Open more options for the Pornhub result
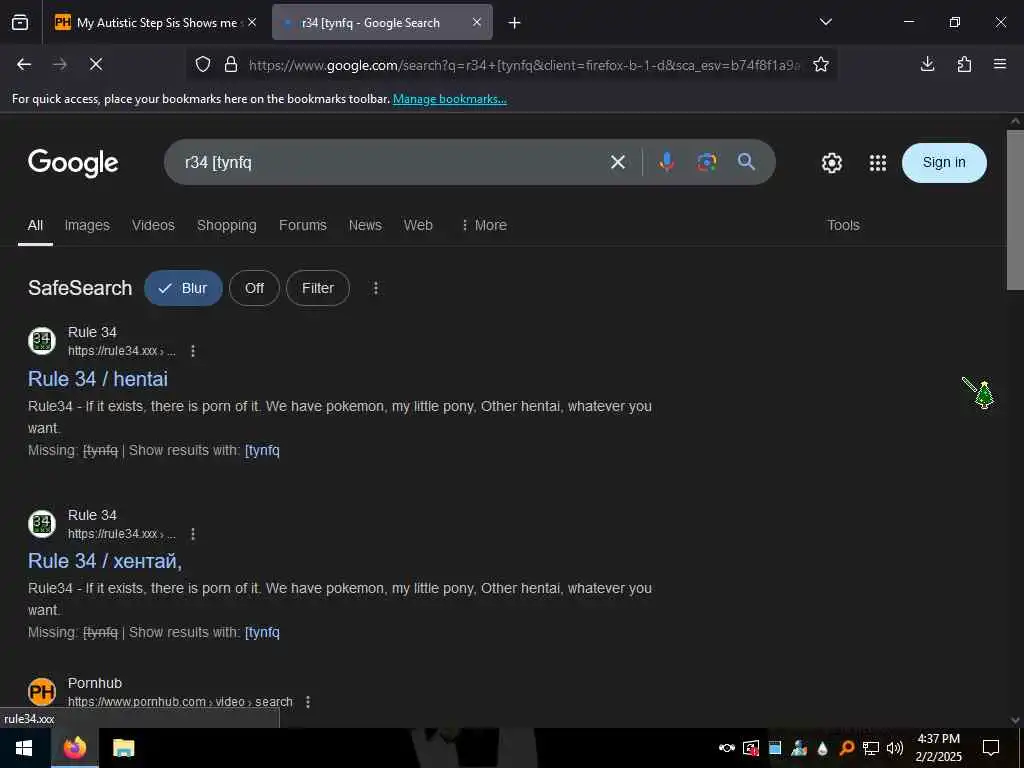Screen dimensions: 1024x768 308,701
